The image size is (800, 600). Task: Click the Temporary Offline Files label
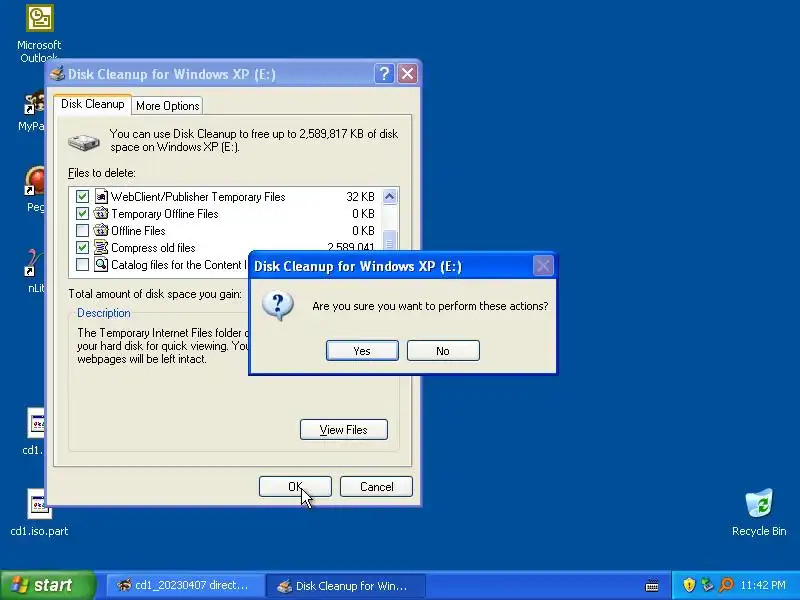165,214
